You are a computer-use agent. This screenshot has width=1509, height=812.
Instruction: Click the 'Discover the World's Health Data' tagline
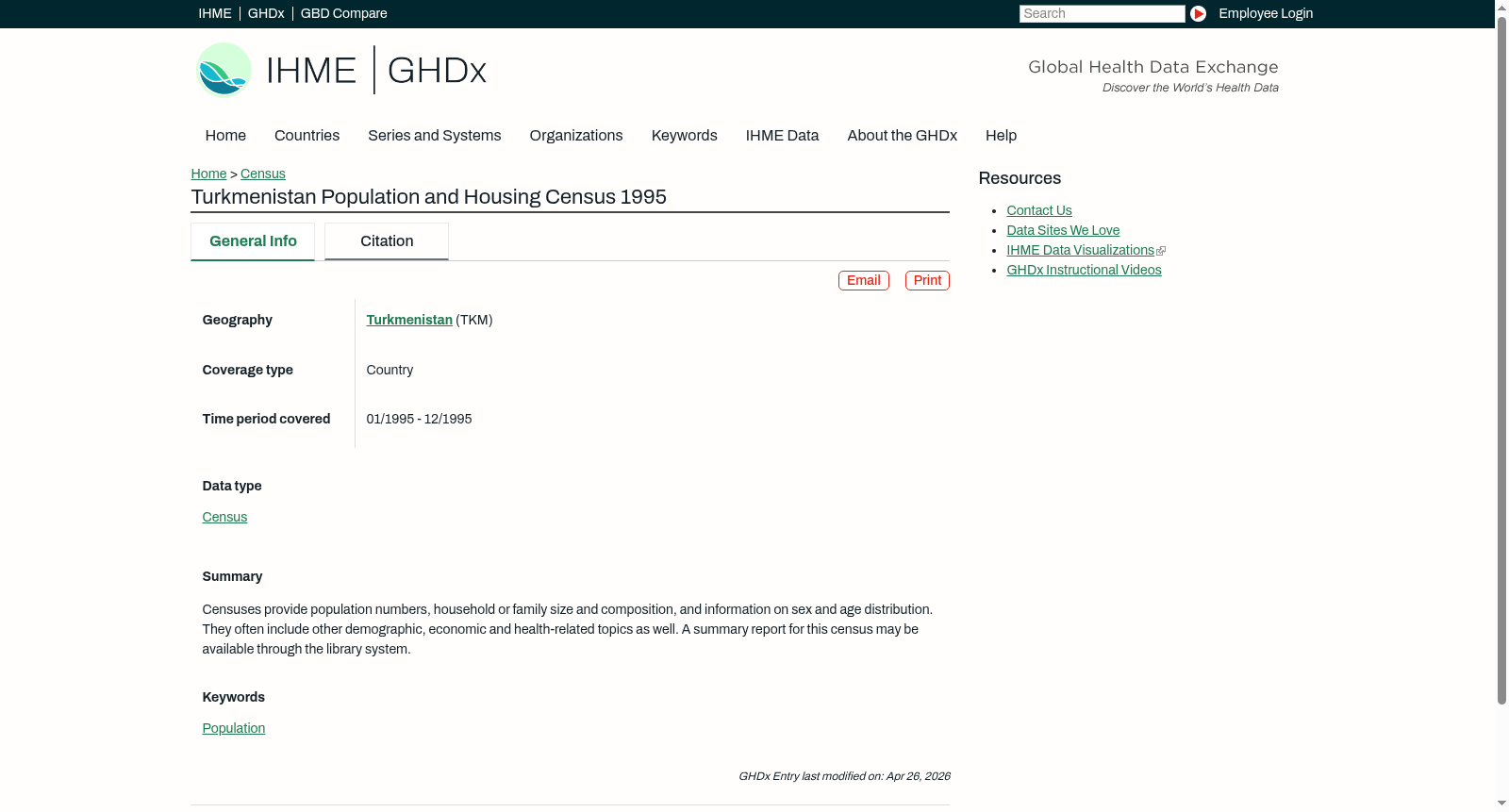click(x=1190, y=88)
